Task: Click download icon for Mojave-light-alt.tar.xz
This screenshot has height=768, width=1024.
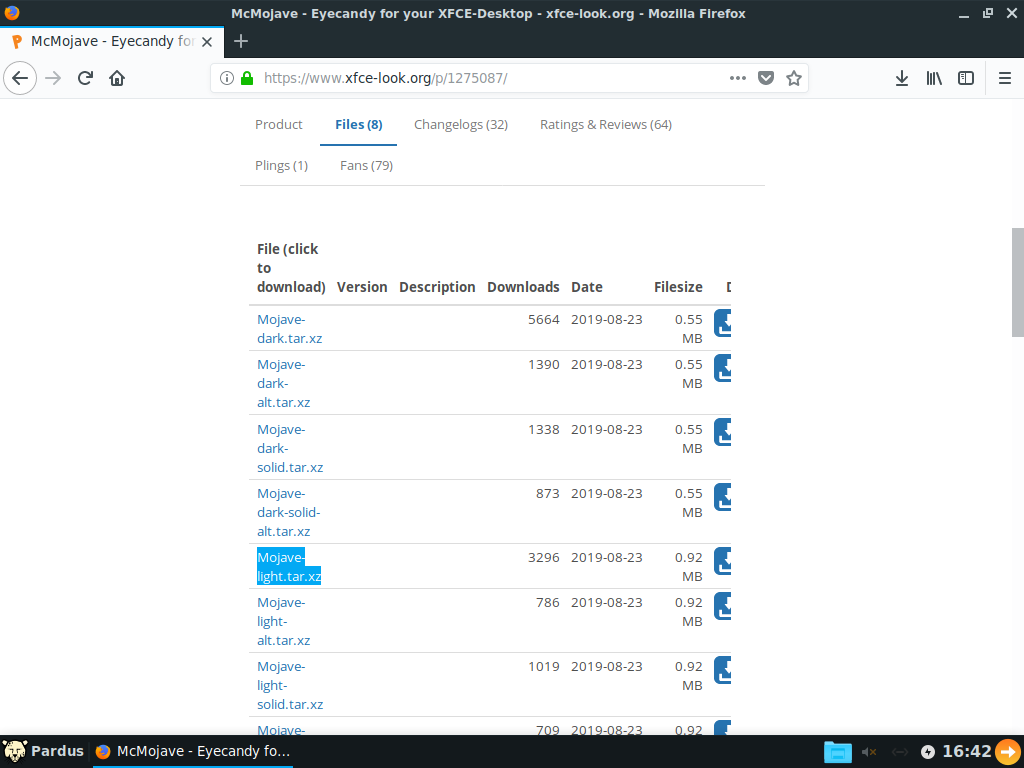Action: coord(722,606)
